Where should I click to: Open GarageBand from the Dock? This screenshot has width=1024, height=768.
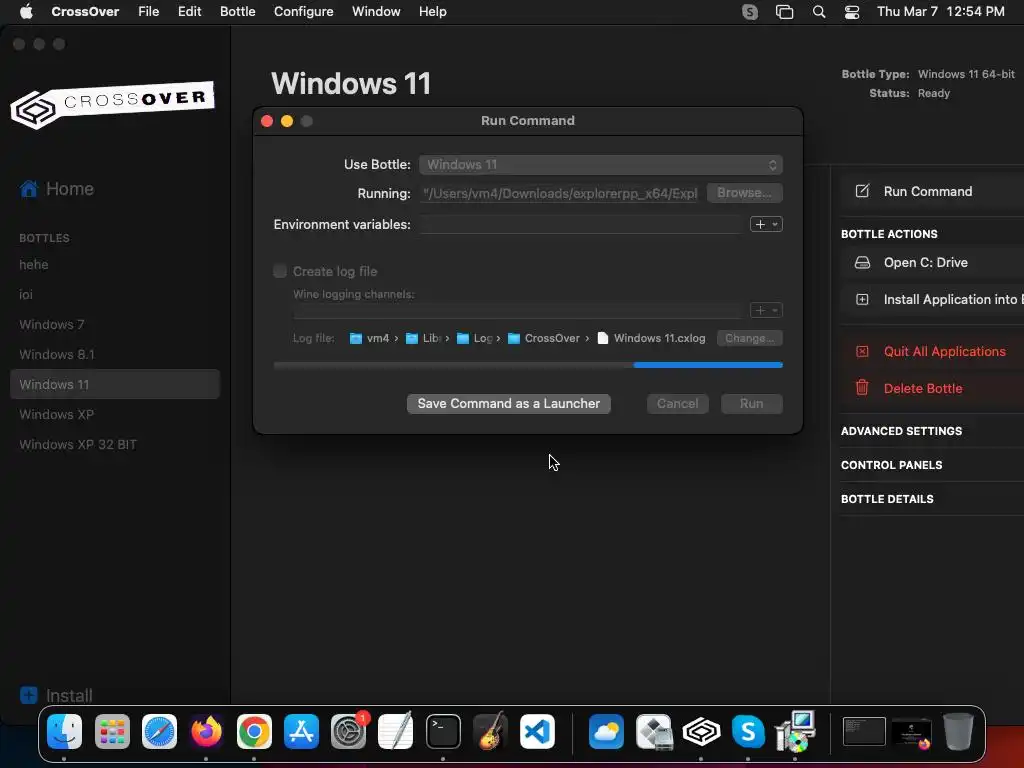tap(490, 731)
